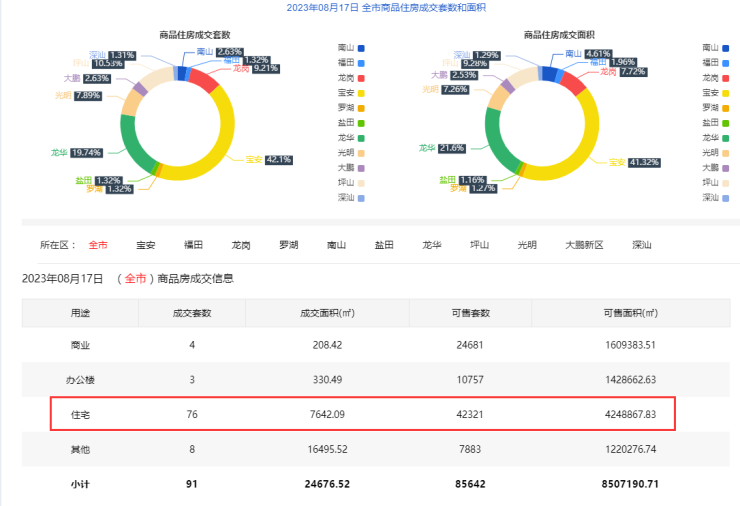Screen dimensions: 740x506
Task: Open the 福田 district tab
Action: pos(194,244)
